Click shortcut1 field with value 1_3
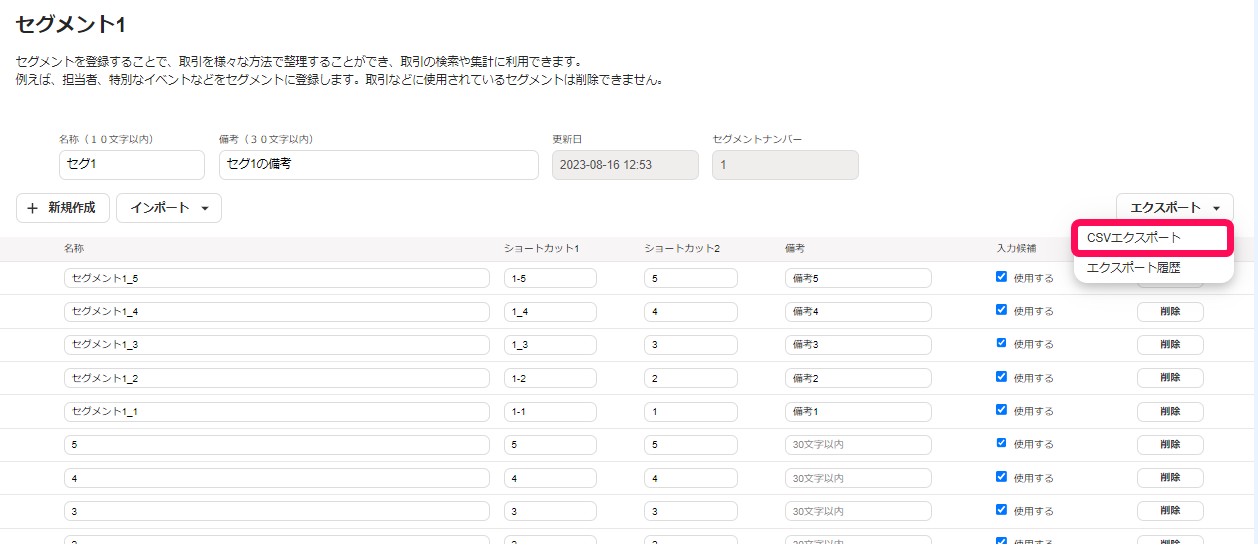This screenshot has width=1258, height=544. point(550,345)
